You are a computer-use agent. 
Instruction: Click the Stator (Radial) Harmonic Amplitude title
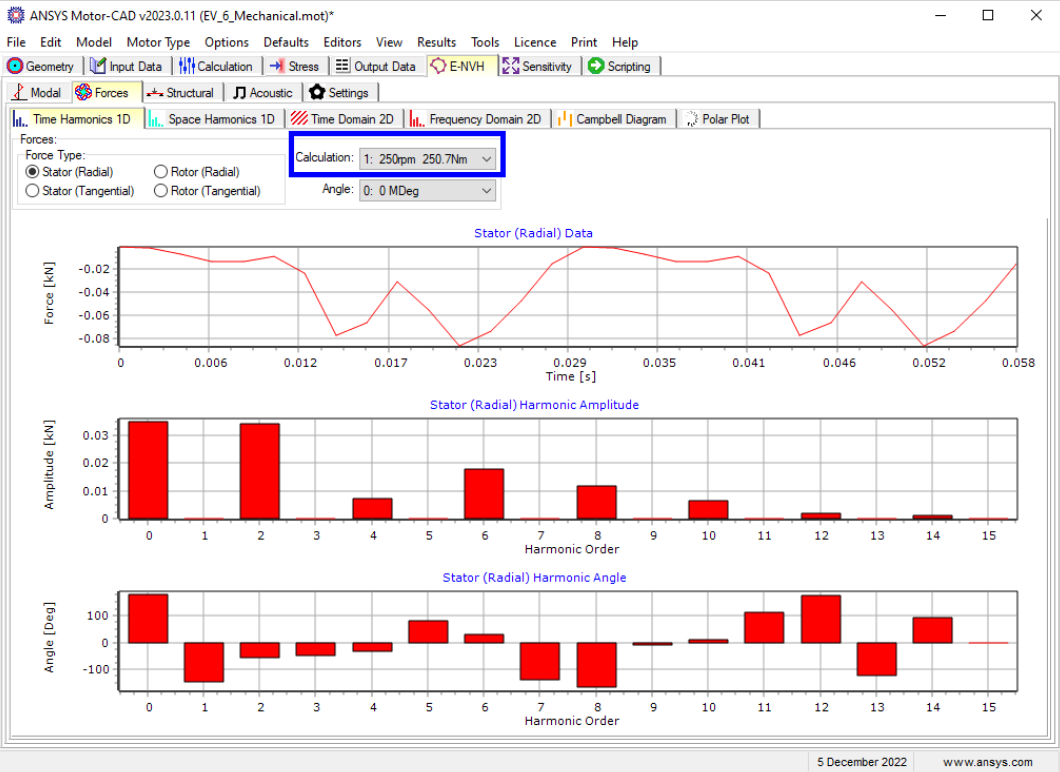[x=534, y=405]
